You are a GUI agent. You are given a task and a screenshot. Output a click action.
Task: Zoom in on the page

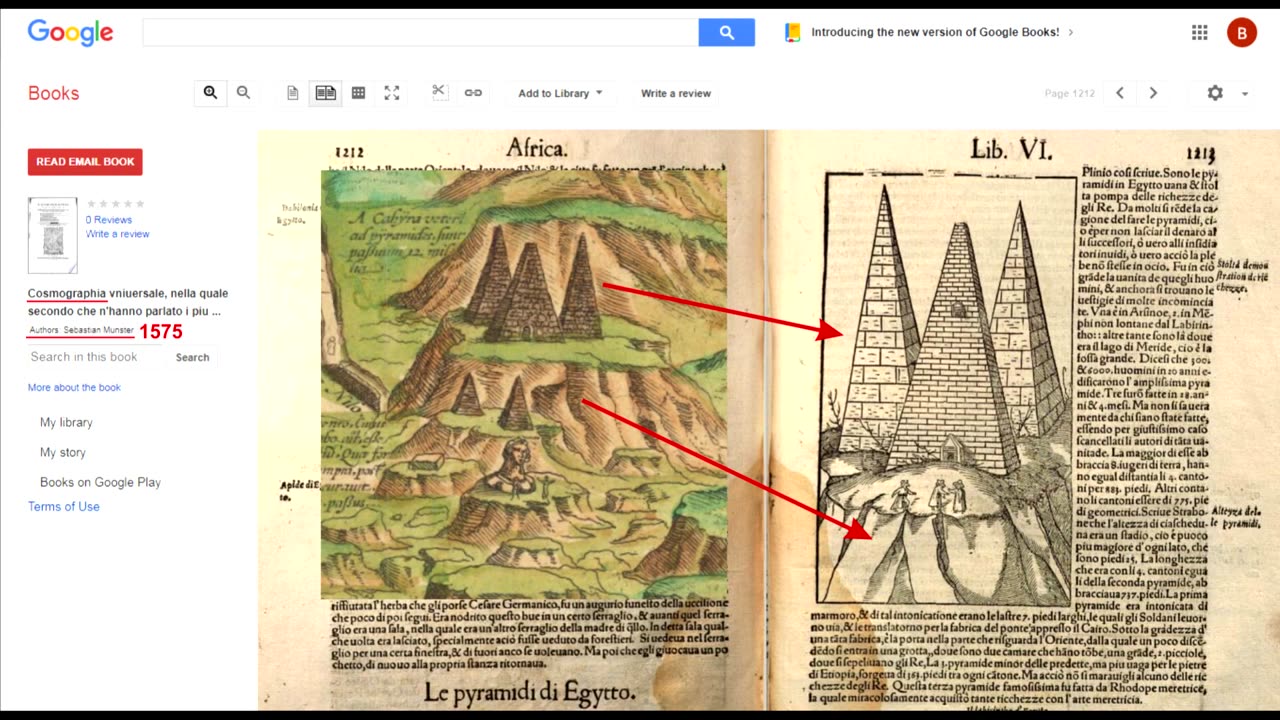210,93
